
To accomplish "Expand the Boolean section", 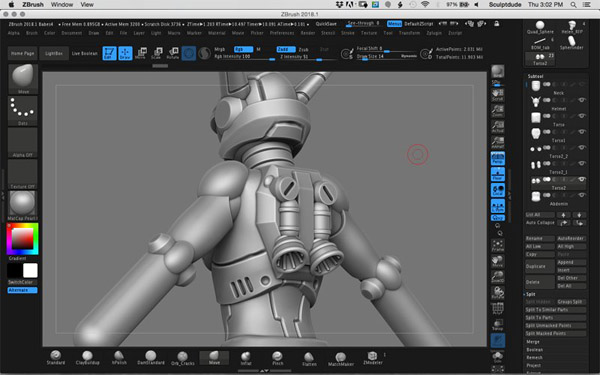I will coord(535,350).
